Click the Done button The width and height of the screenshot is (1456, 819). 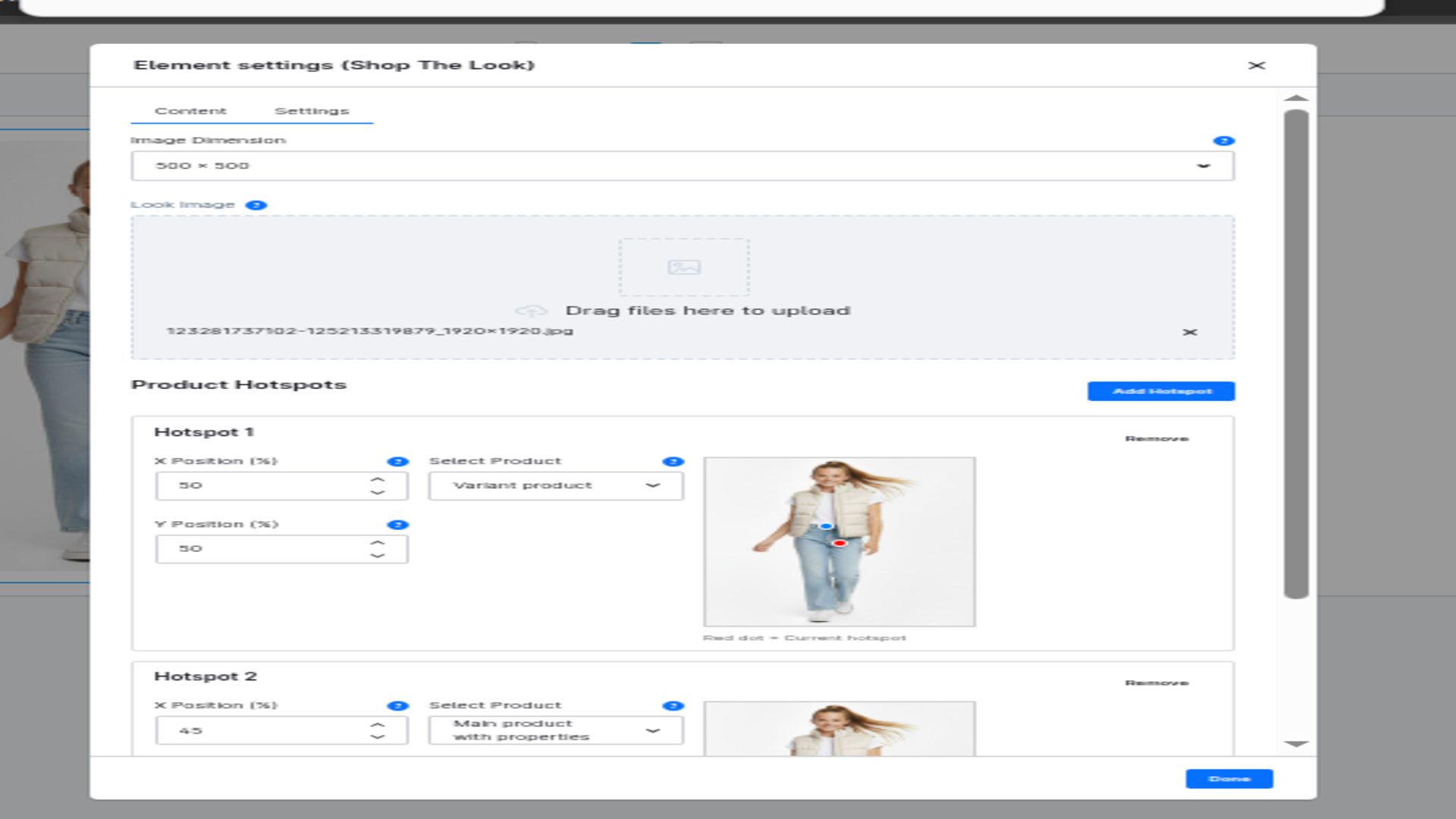[1229, 779]
